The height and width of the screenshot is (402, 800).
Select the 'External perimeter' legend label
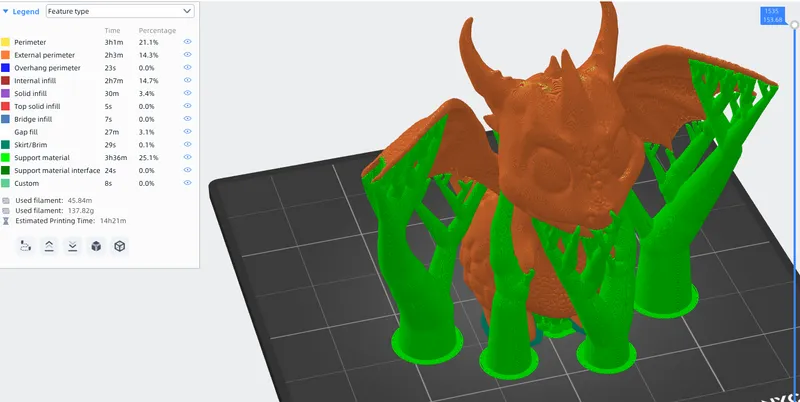click(44, 55)
